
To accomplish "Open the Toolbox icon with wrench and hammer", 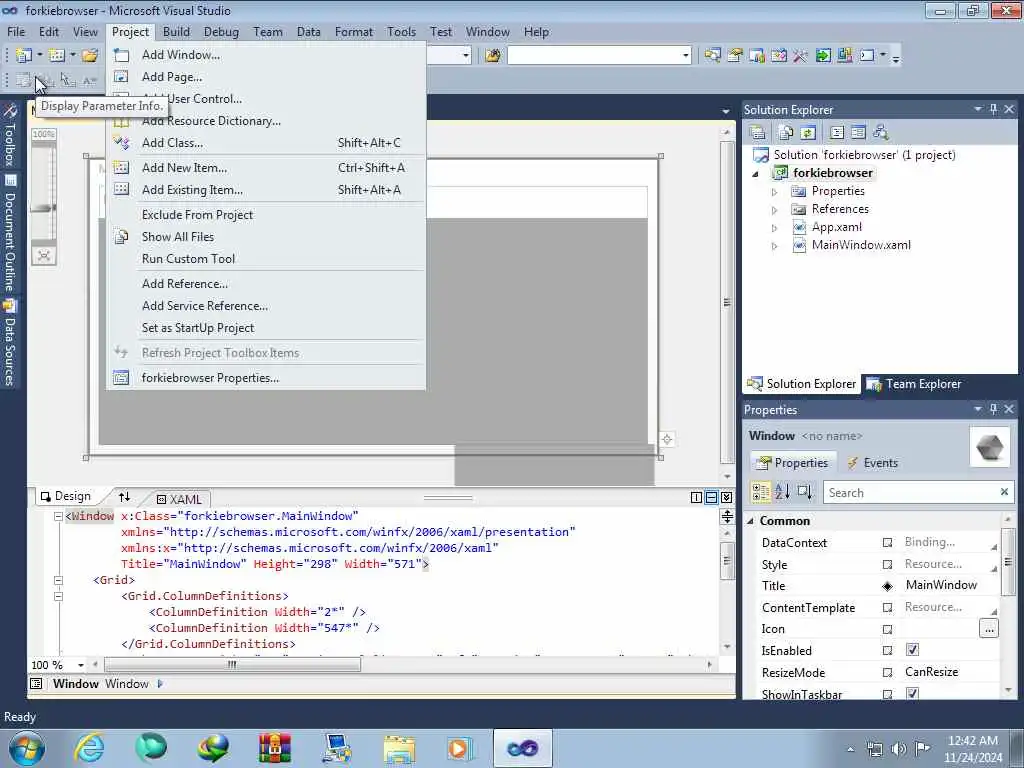I will pyautogui.click(x=10, y=111).
